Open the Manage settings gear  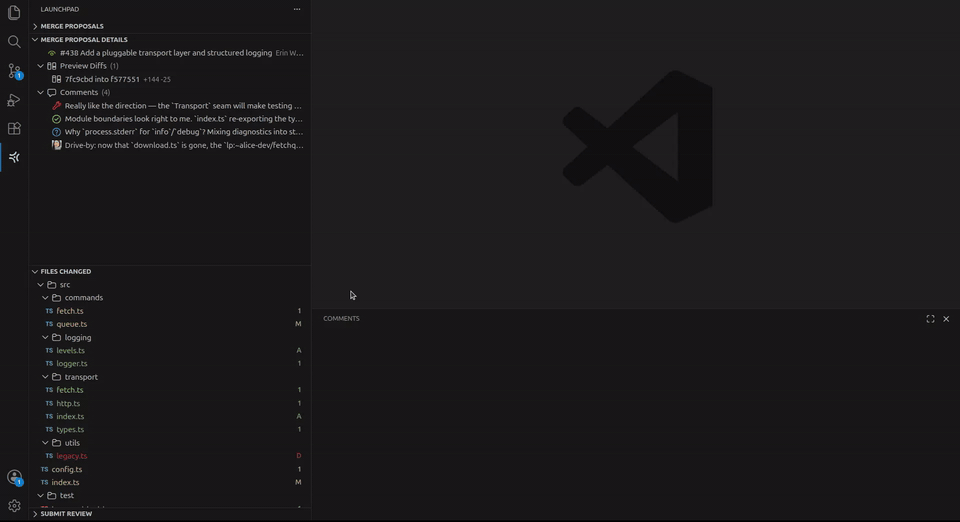(x=14, y=506)
